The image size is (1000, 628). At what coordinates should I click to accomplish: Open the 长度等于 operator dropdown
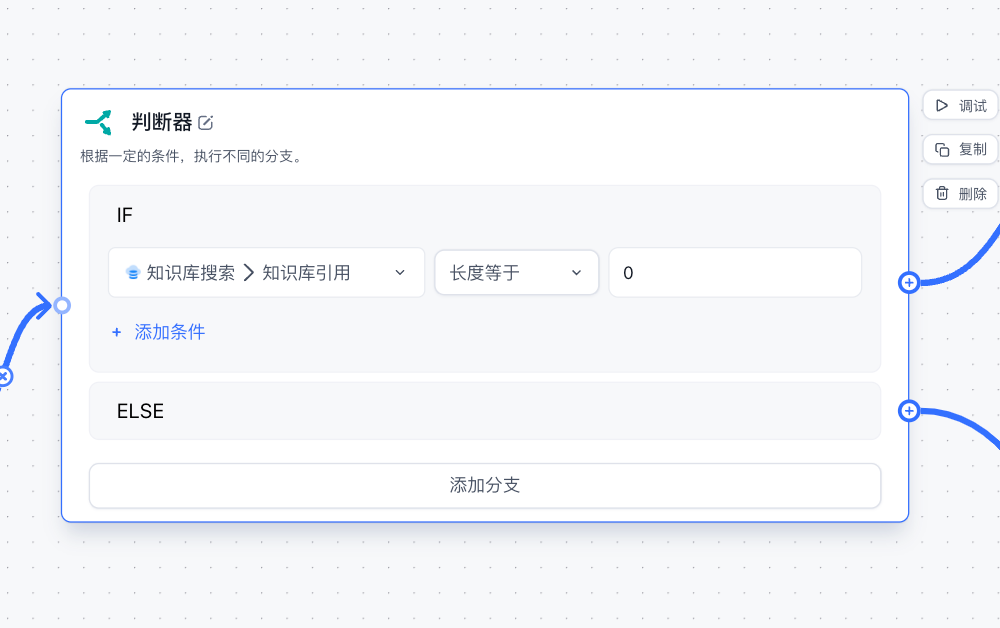(516, 272)
